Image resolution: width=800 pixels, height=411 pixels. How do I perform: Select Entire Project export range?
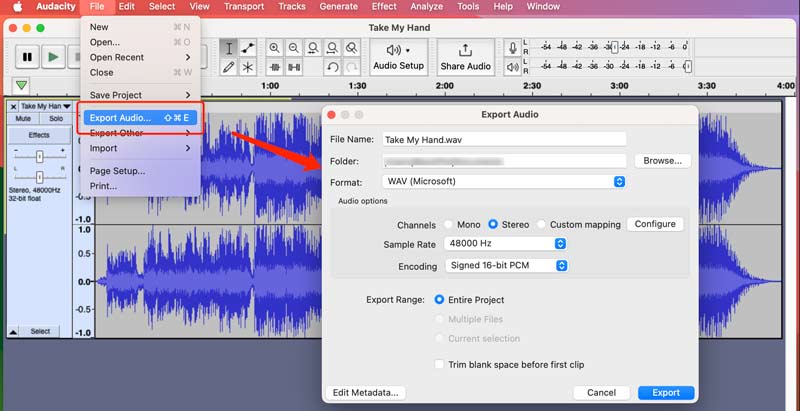pos(439,300)
